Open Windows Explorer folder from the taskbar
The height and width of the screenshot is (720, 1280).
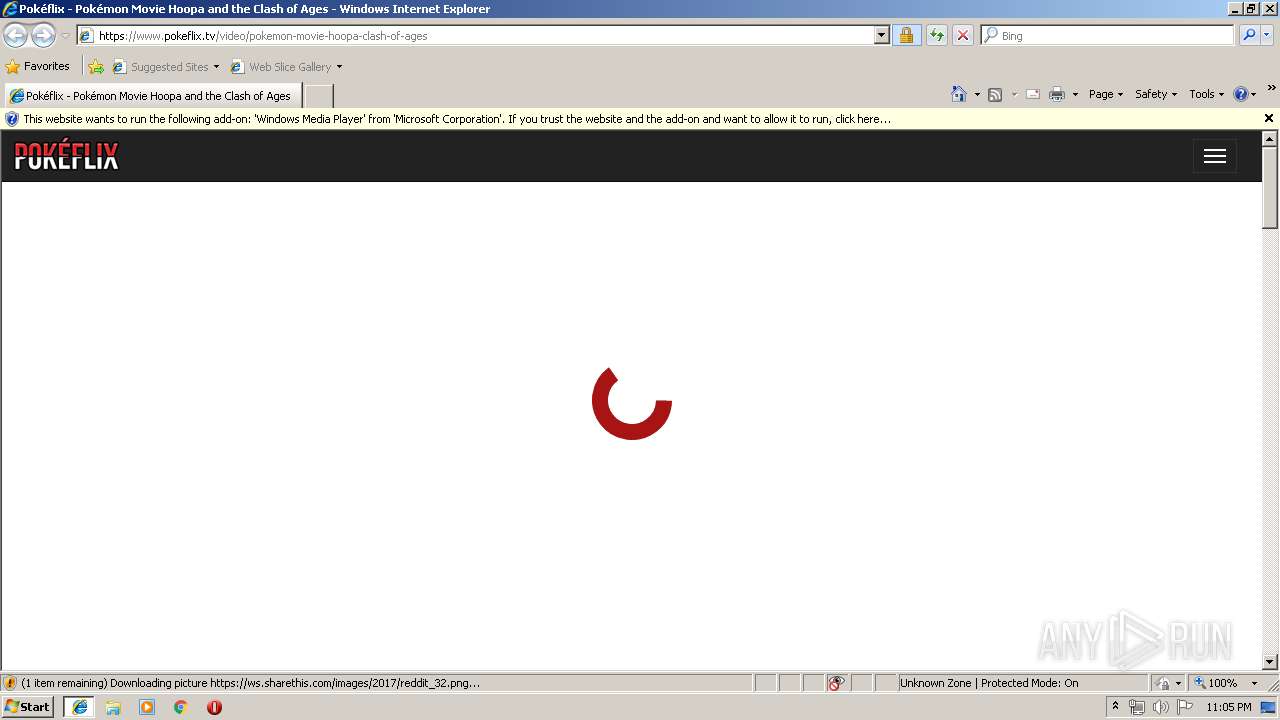point(113,707)
